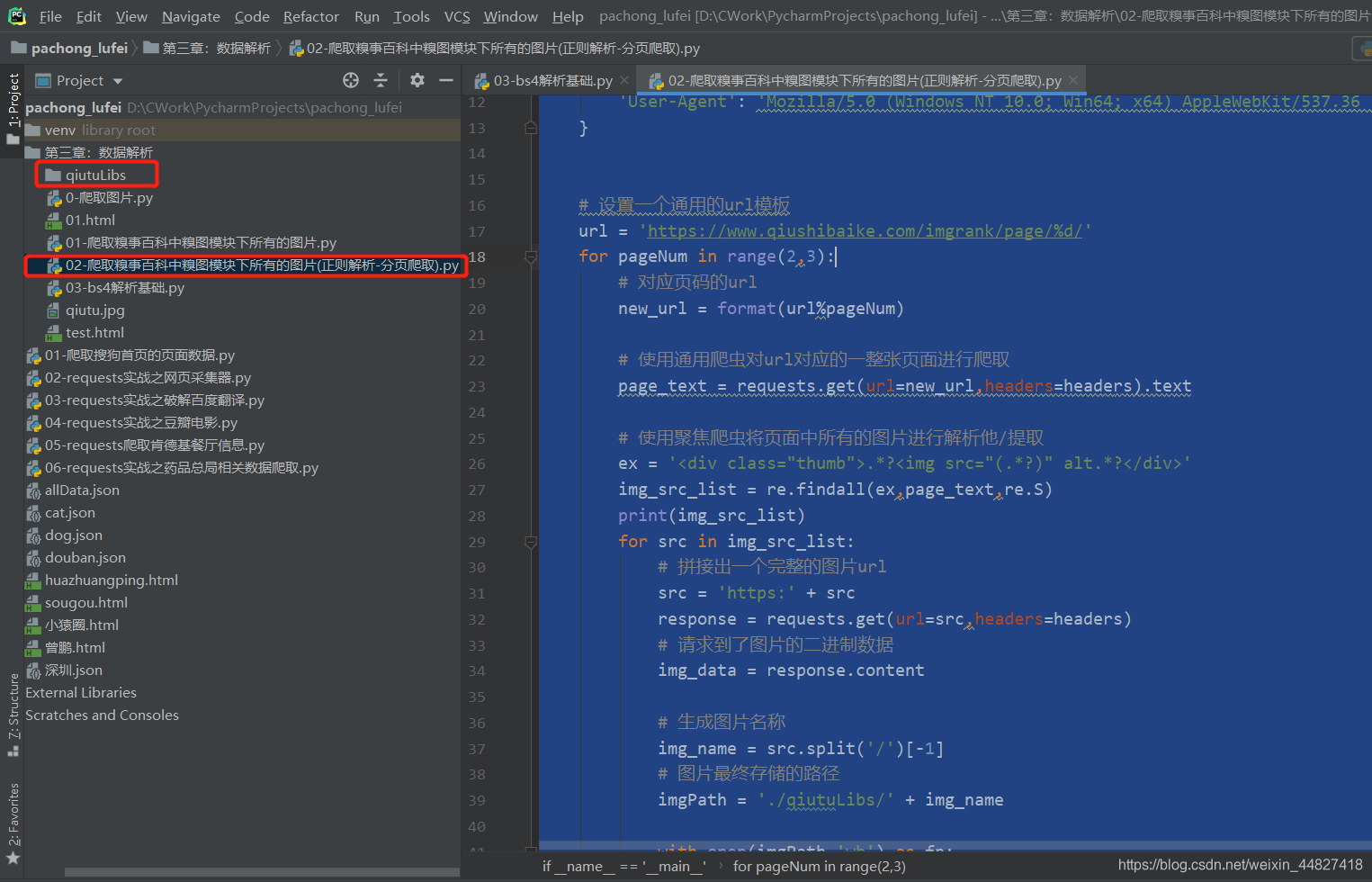The width and height of the screenshot is (1372, 882).
Task: Click the PyCharm application logo icon
Action: point(16,16)
